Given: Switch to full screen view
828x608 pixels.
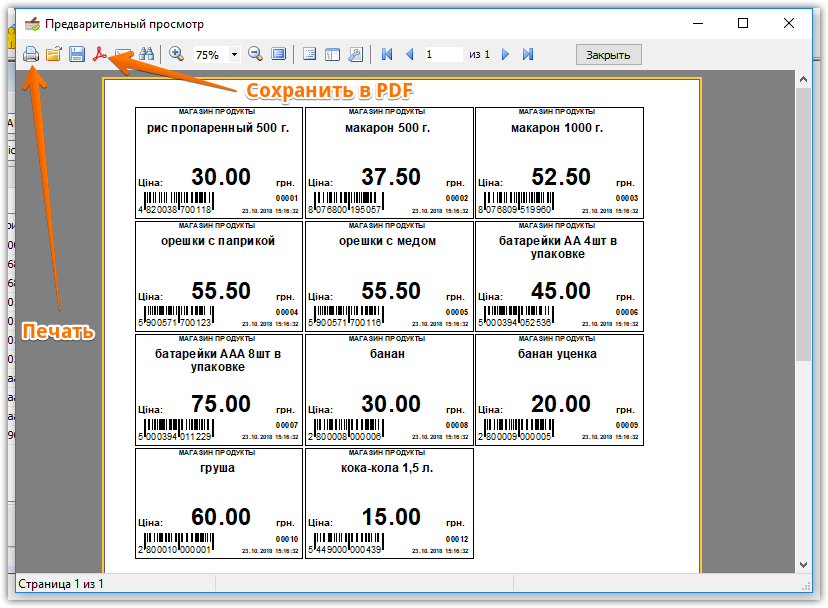Looking at the screenshot, I should tap(279, 54).
